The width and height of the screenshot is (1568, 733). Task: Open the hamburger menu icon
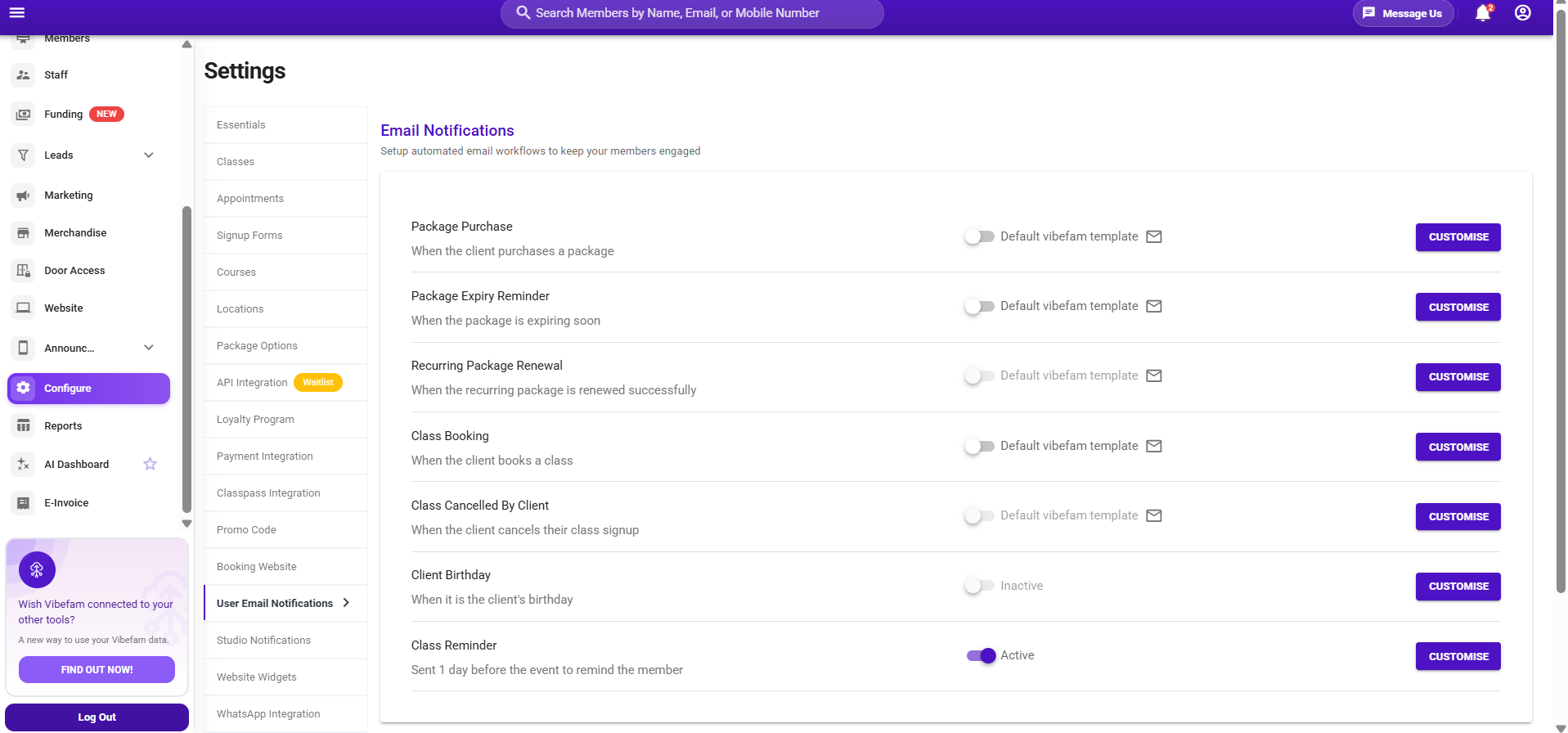[16, 12]
